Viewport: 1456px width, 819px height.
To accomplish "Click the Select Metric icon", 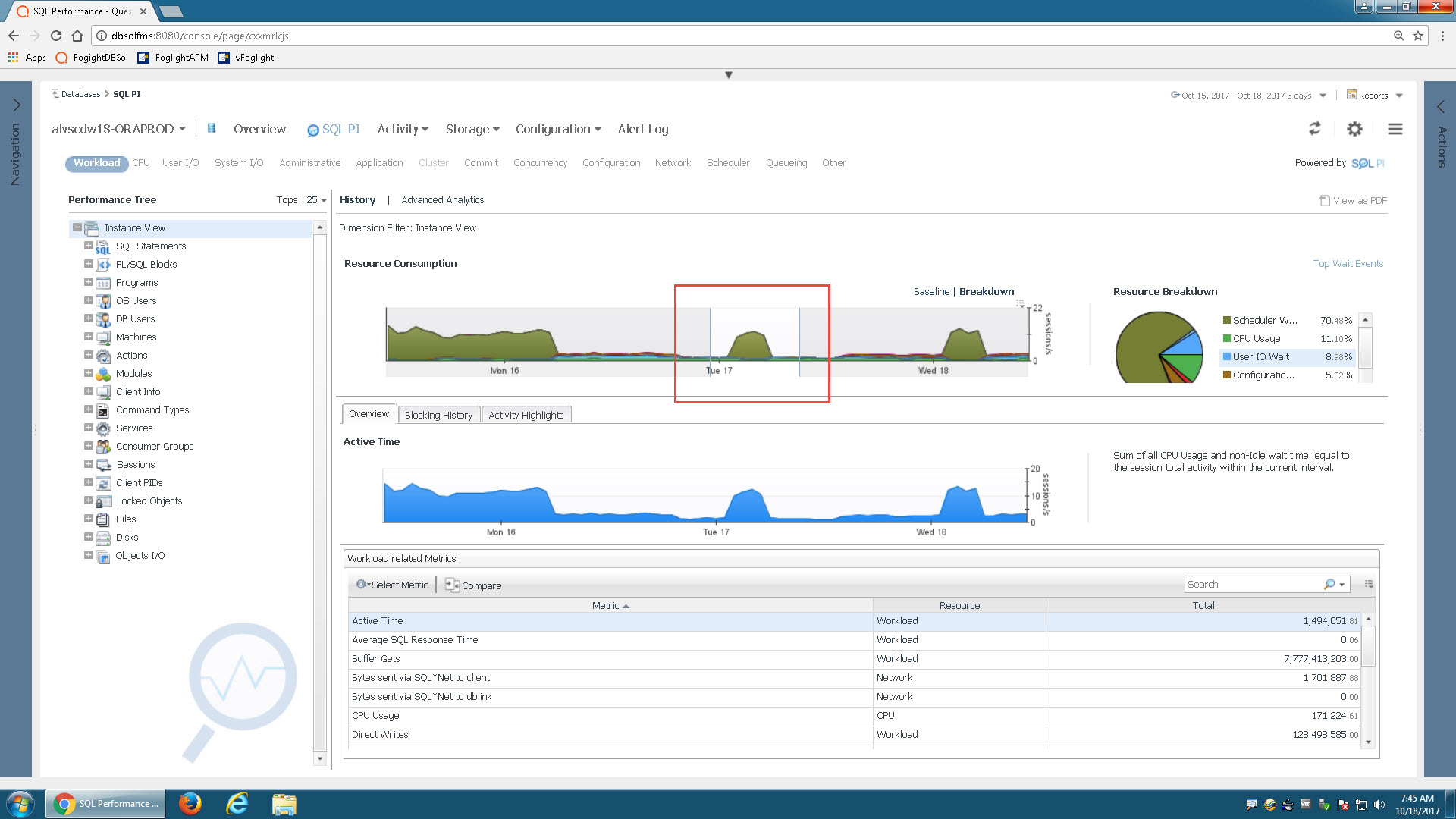I will tap(362, 584).
